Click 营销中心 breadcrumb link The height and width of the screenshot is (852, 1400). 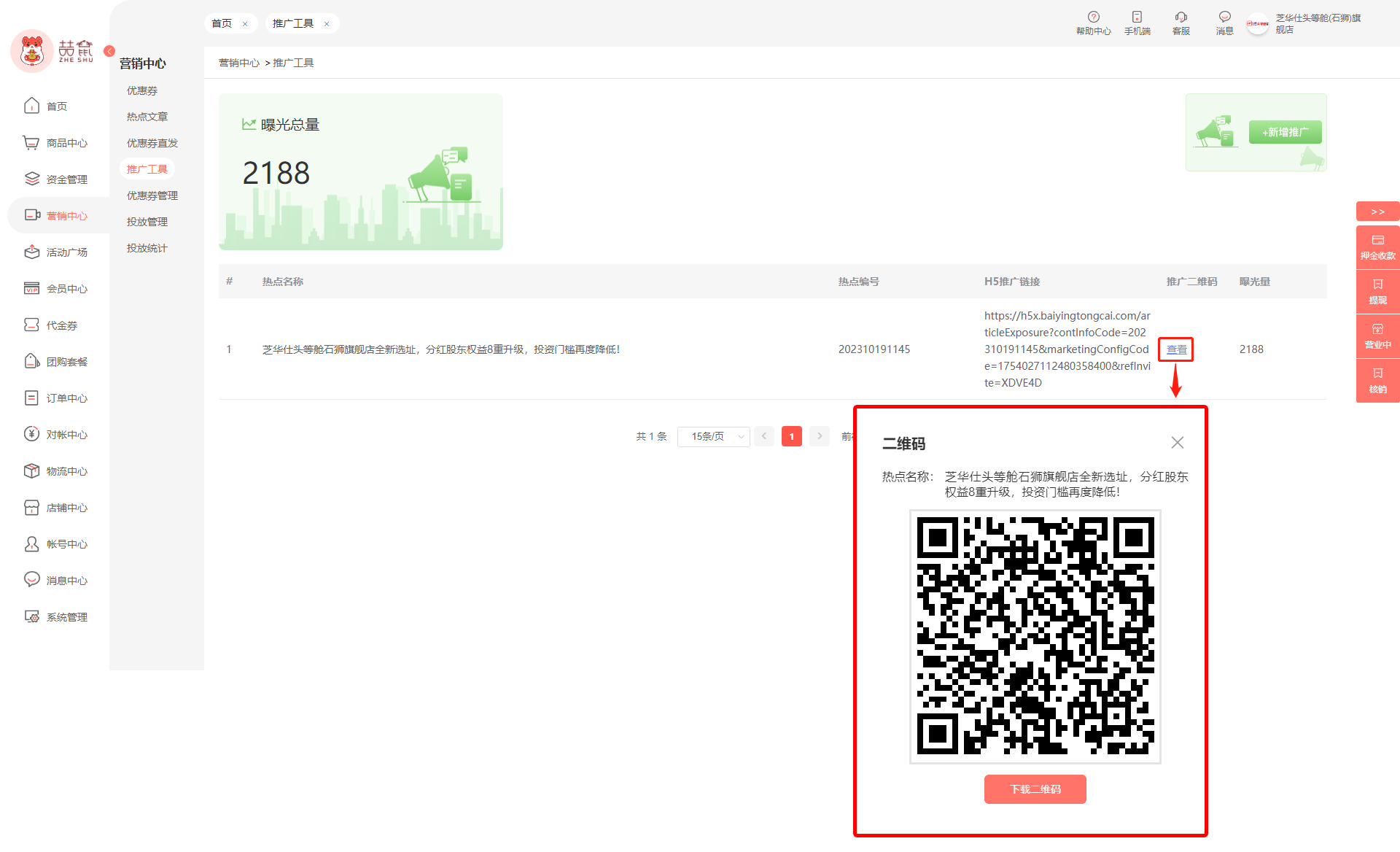[x=239, y=63]
